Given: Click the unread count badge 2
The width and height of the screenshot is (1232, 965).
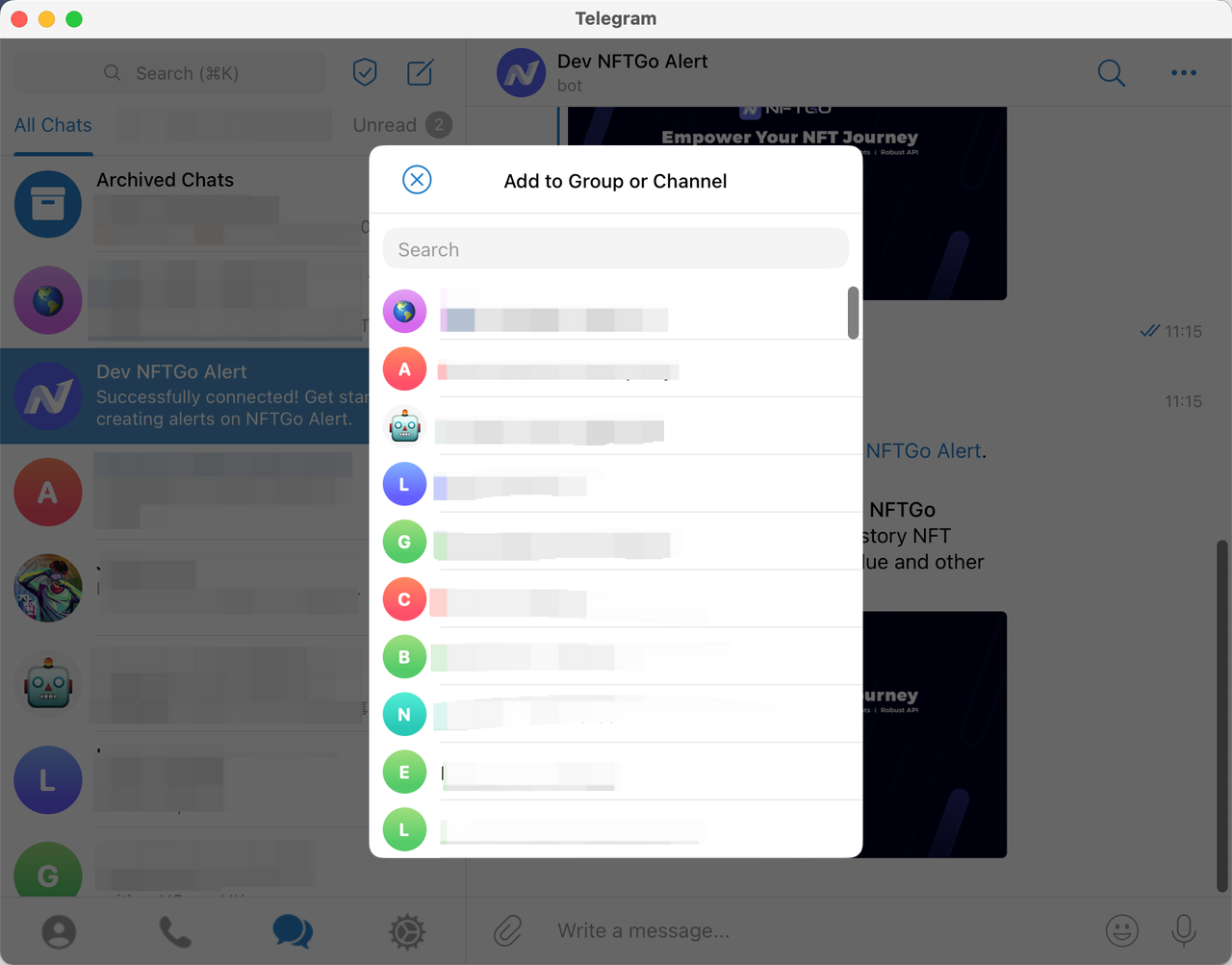Looking at the screenshot, I should point(439,125).
